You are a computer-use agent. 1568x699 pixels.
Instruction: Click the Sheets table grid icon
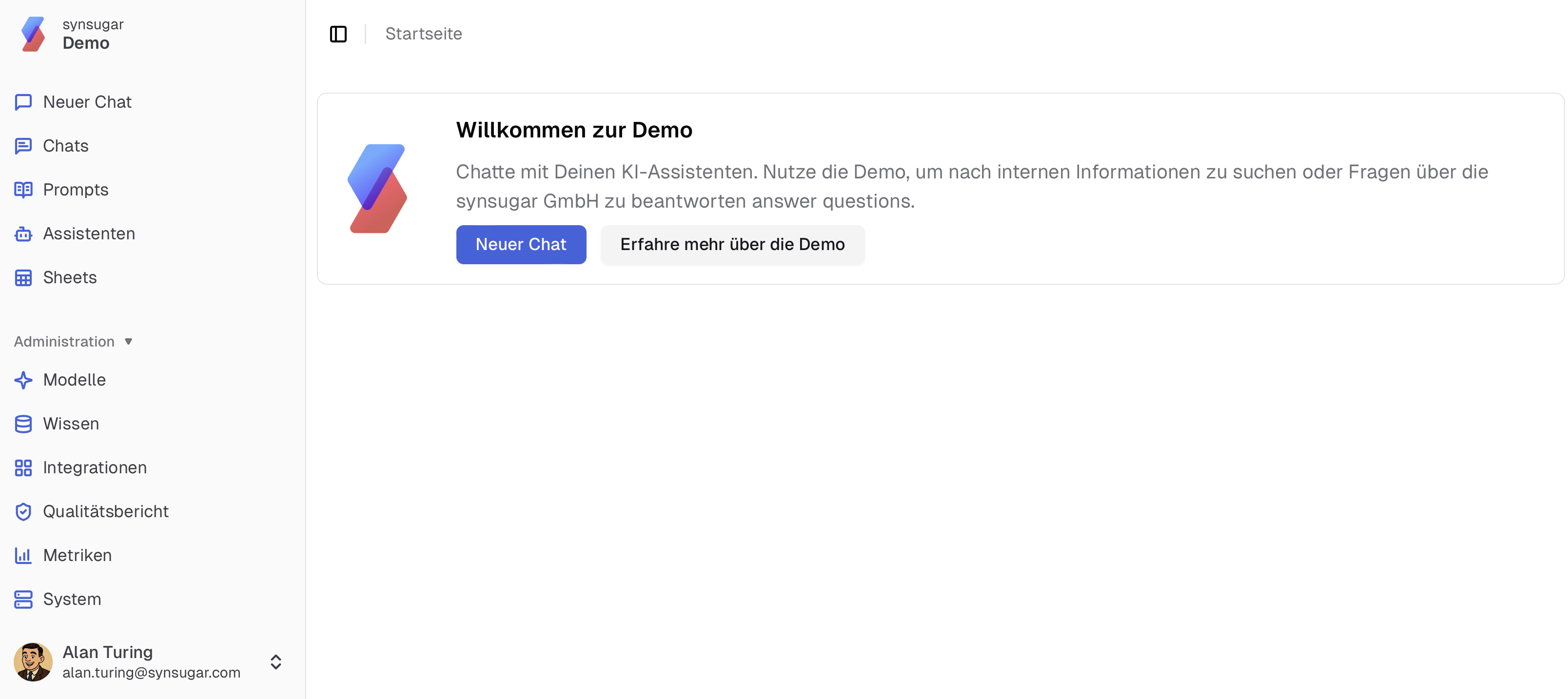23,278
